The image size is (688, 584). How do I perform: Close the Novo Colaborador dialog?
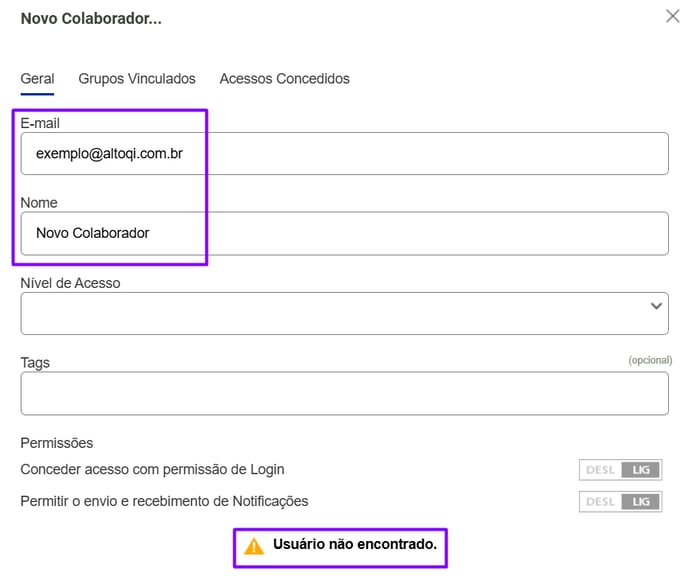click(x=672, y=16)
